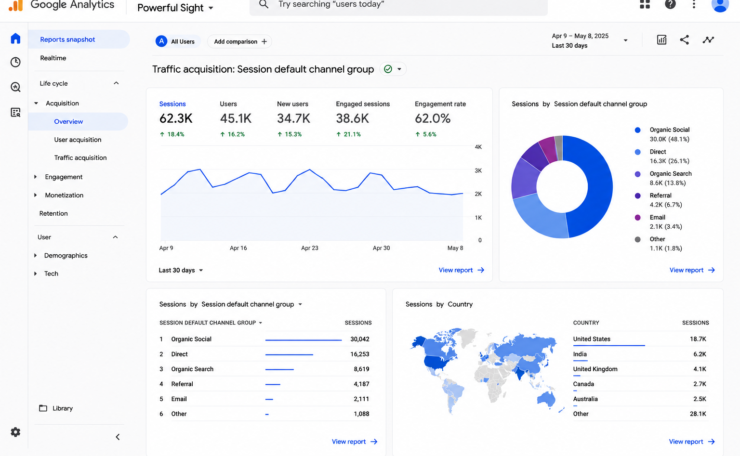Open the Home icon in the left rail

(x=16, y=38)
